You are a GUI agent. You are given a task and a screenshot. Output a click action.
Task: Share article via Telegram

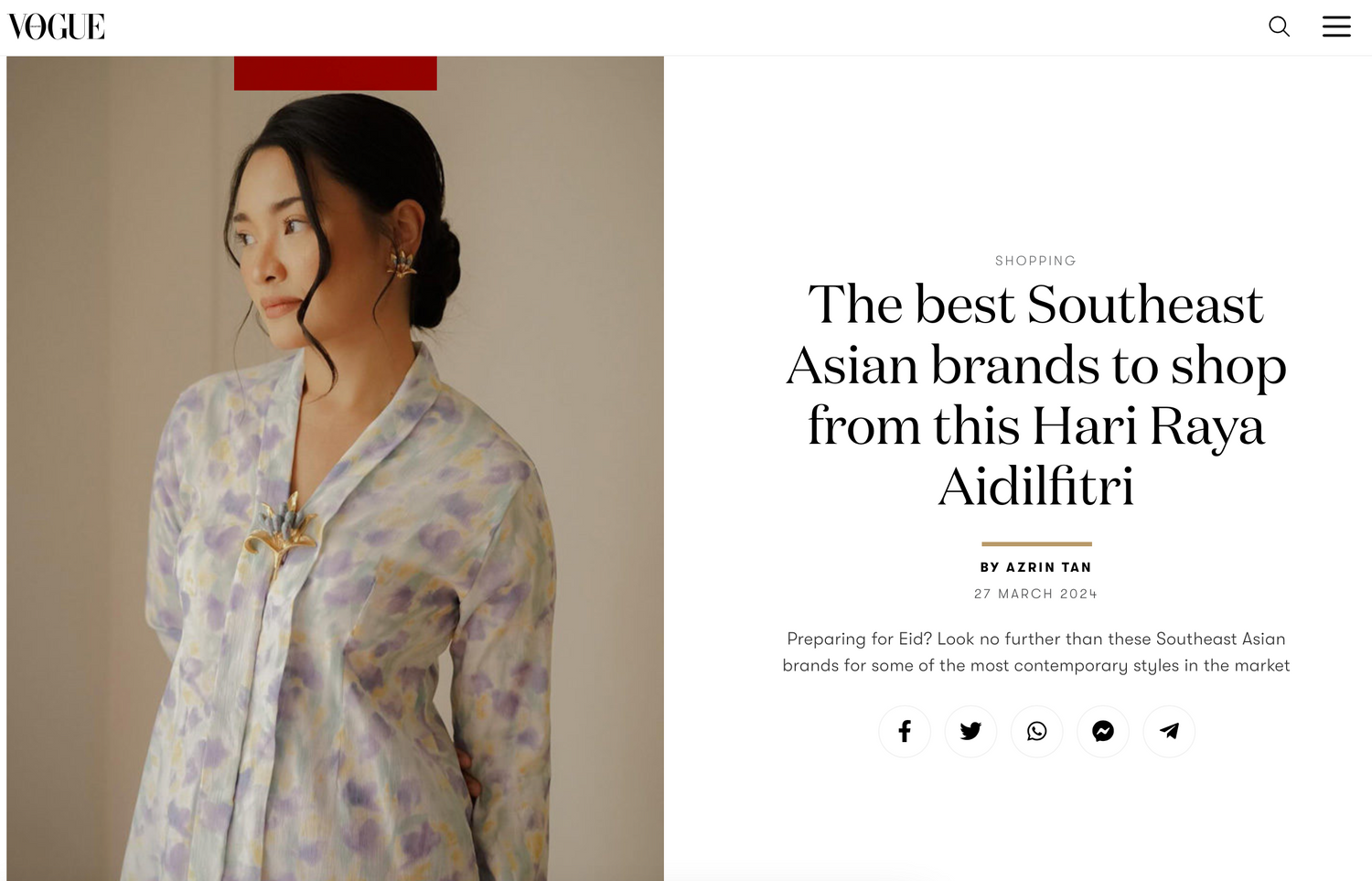tap(1169, 731)
